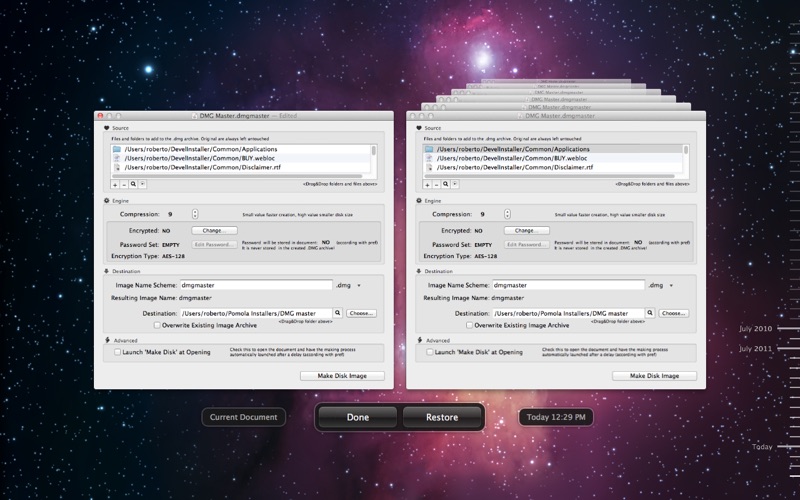
Task: Open the small action menu beside the 12:29 PM version's source magnifier
Action: pyautogui.click(x=455, y=185)
